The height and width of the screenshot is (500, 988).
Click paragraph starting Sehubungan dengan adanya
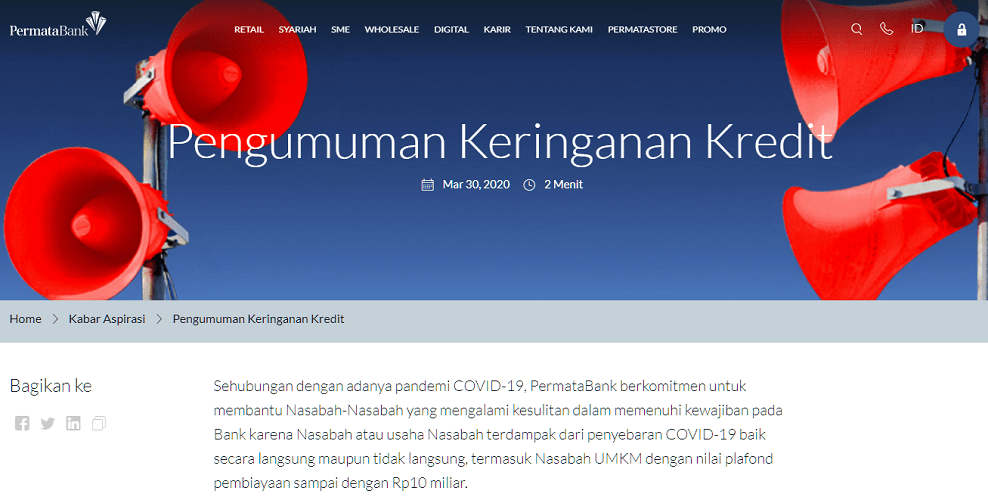(x=498, y=435)
